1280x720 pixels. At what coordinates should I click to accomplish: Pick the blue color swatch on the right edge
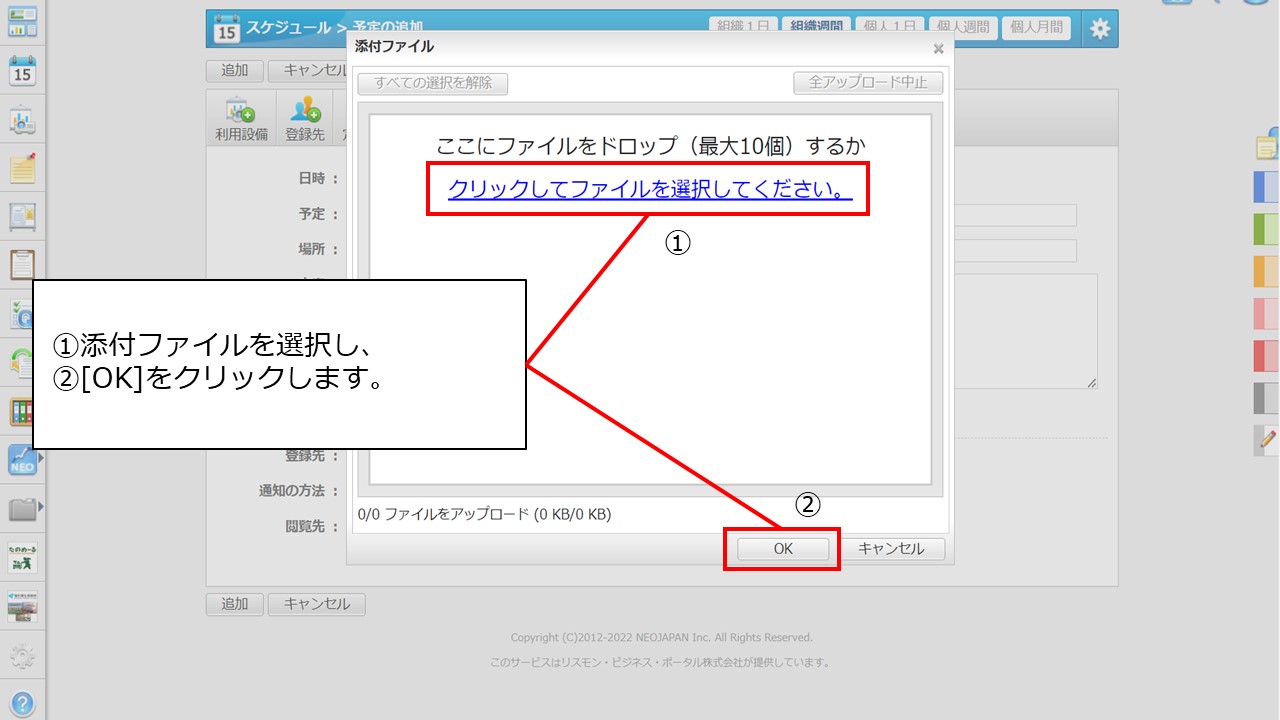click(1267, 187)
